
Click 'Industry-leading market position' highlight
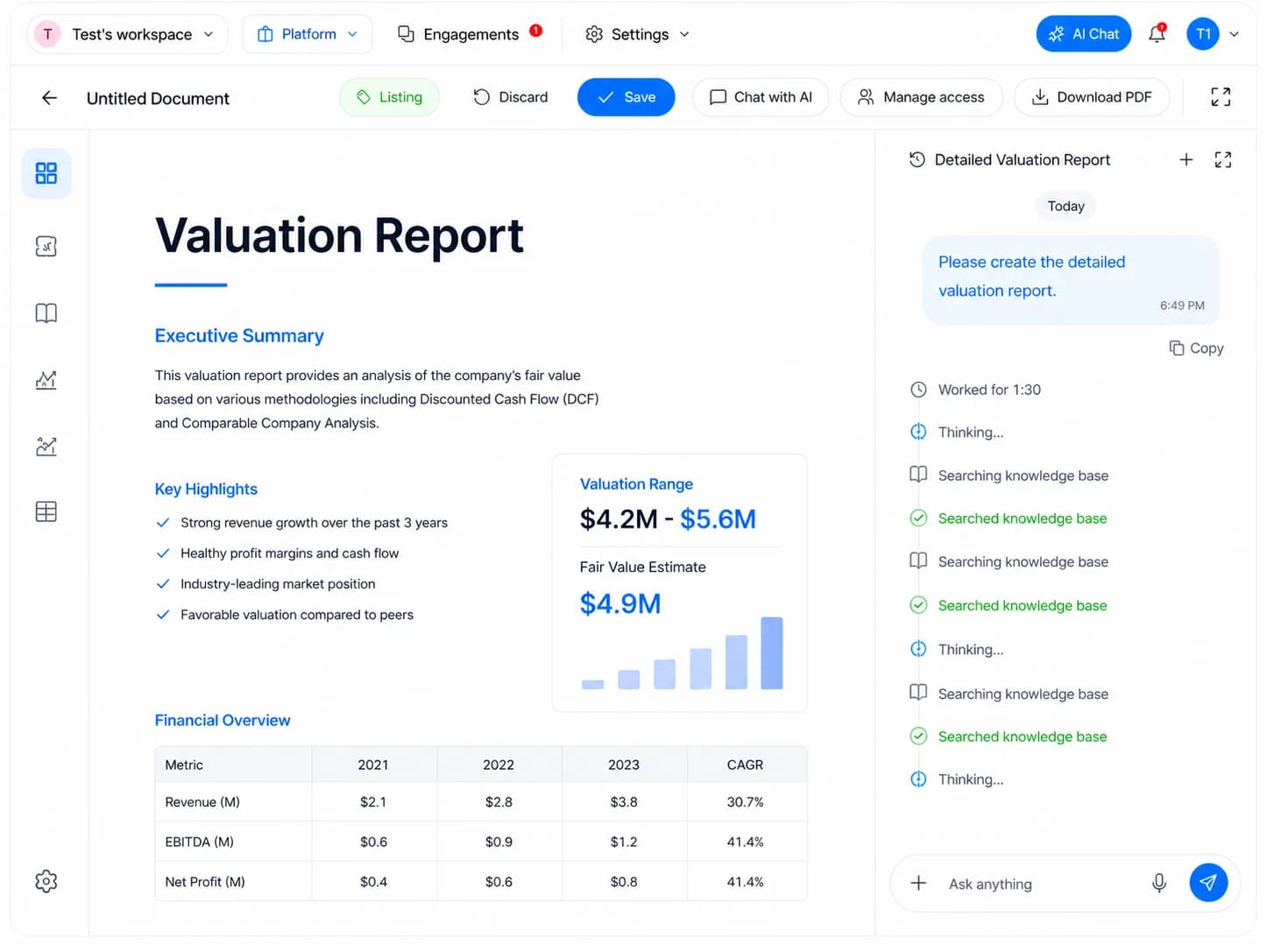278,584
